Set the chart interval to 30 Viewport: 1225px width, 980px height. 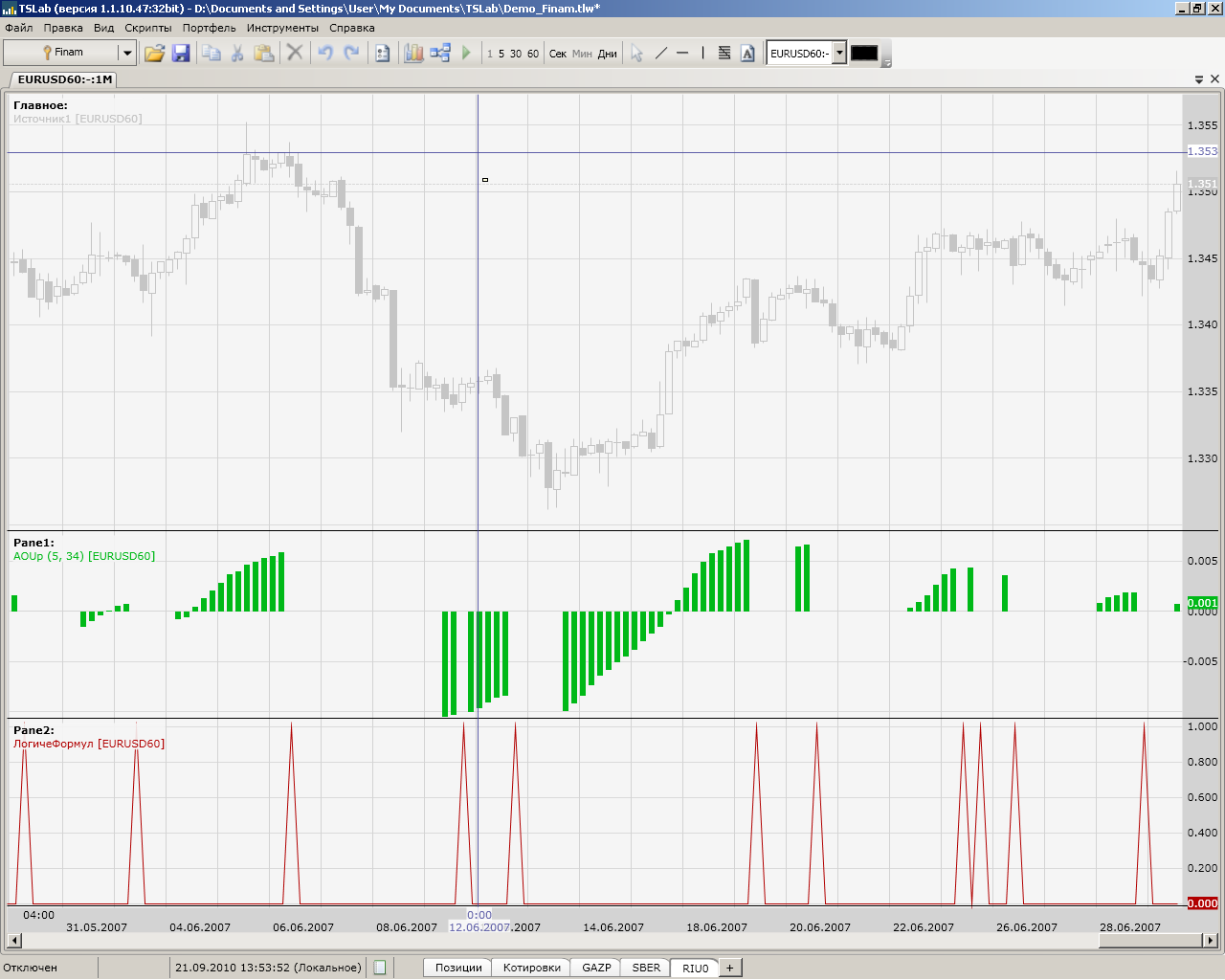click(x=516, y=54)
